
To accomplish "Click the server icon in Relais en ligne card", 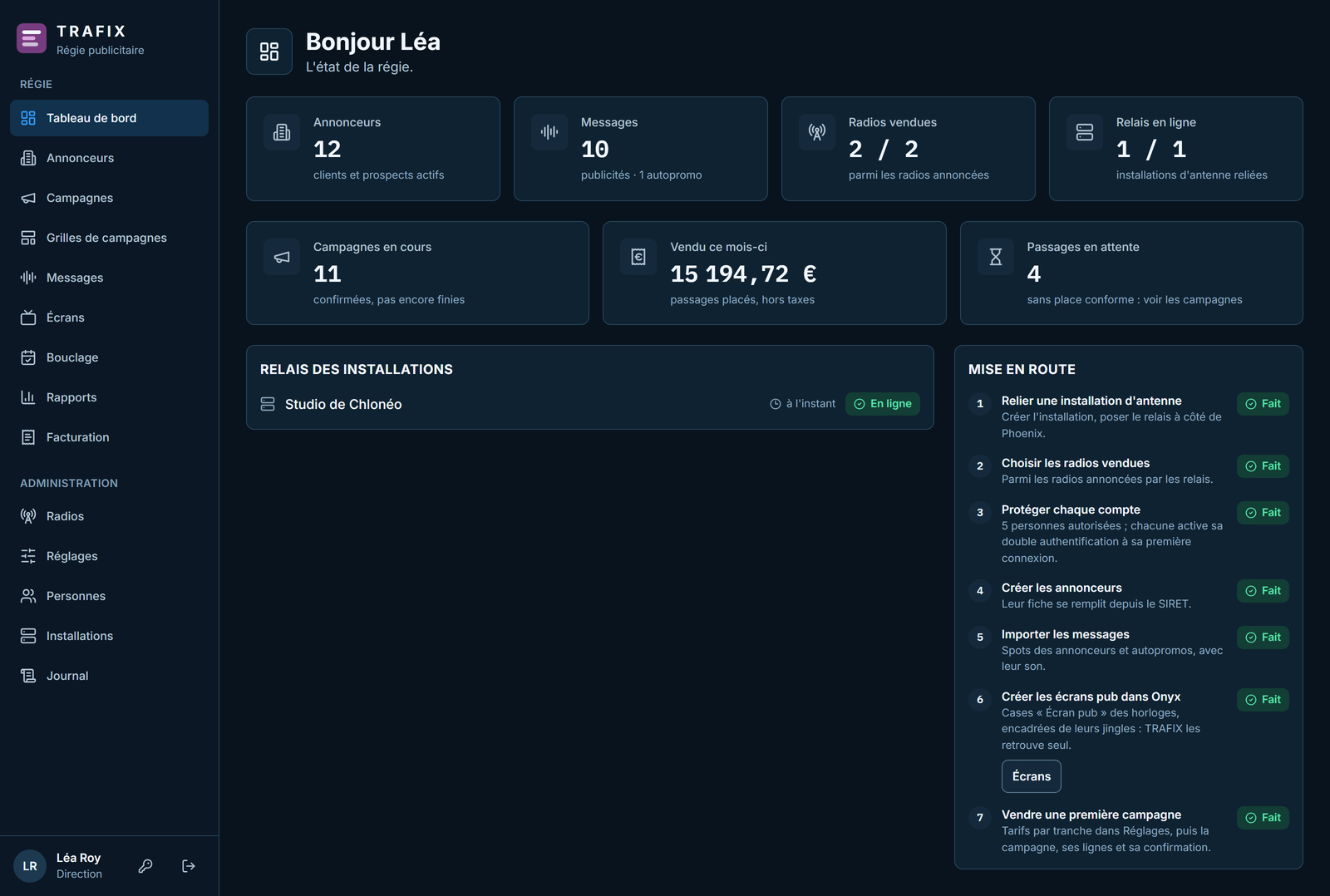I will pos(1085,132).
